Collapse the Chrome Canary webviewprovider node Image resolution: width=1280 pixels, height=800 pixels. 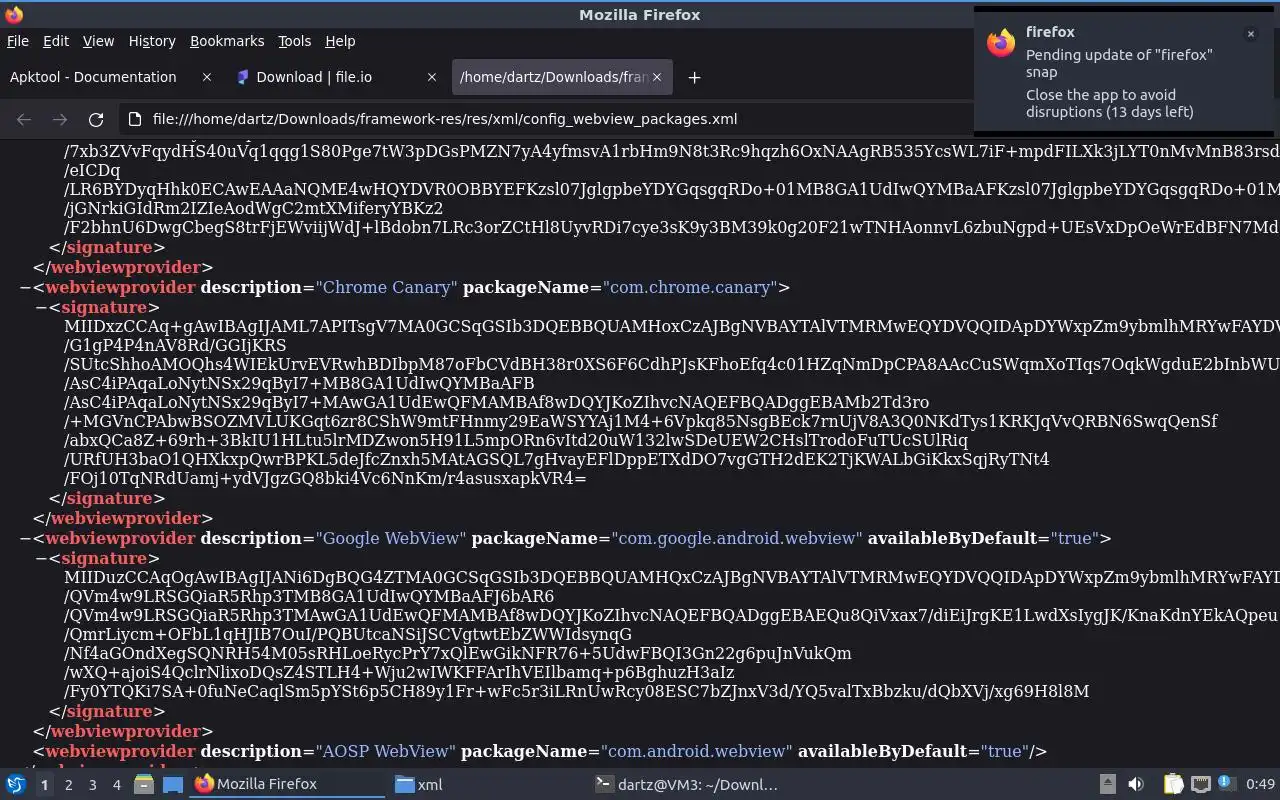pyautogui.click(x=25, y=287)
